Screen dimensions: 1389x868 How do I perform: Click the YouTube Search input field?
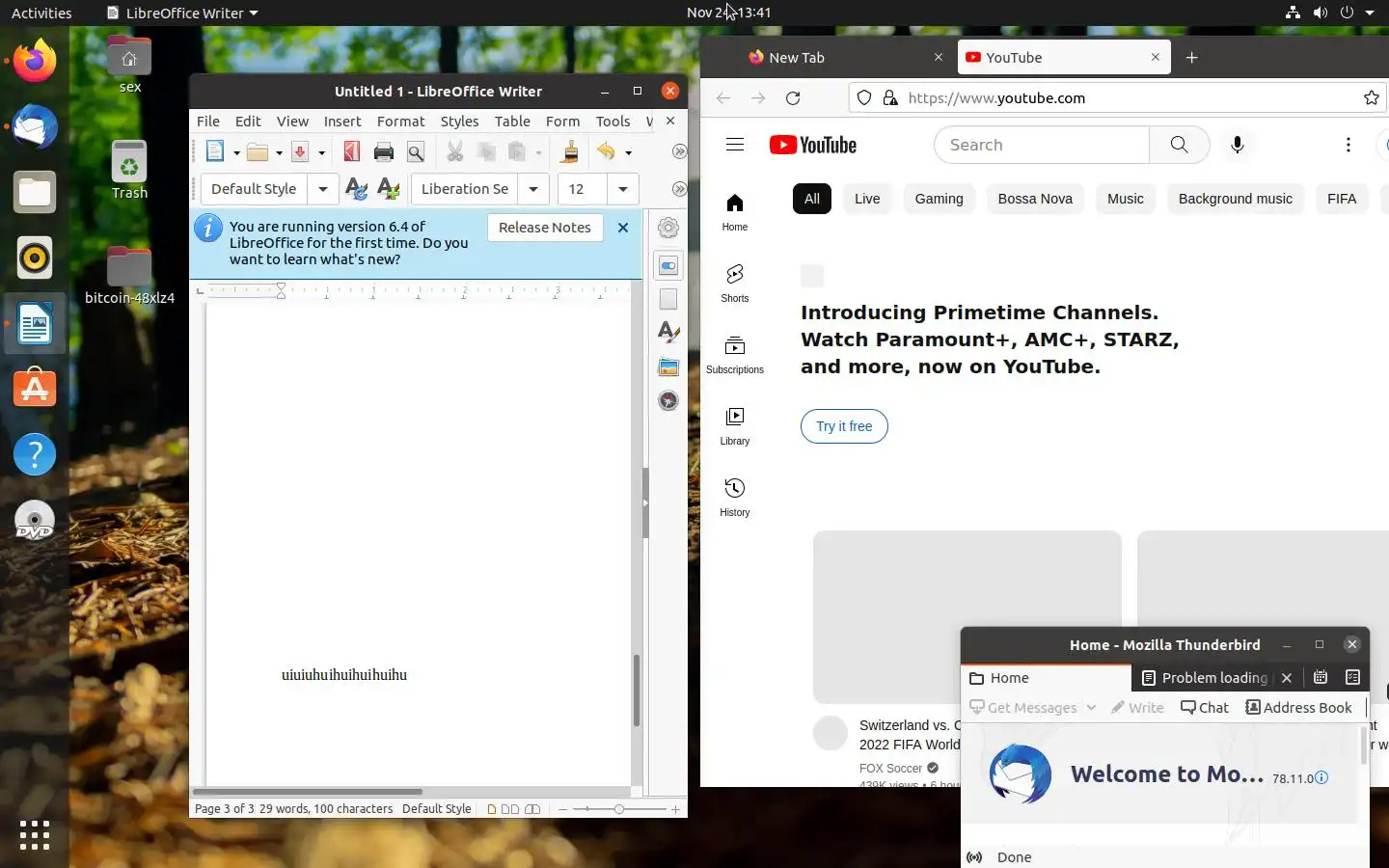click(x=1042, y=145)
